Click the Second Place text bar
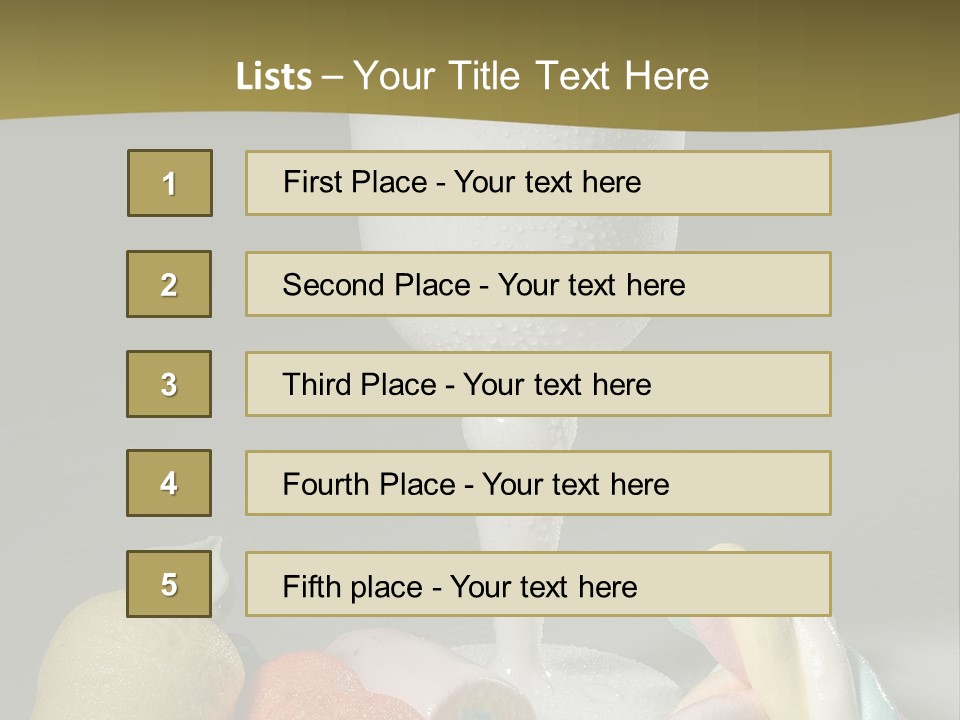Image resolution: width=960 pixels, height=720 pixels. click(538, 284)
